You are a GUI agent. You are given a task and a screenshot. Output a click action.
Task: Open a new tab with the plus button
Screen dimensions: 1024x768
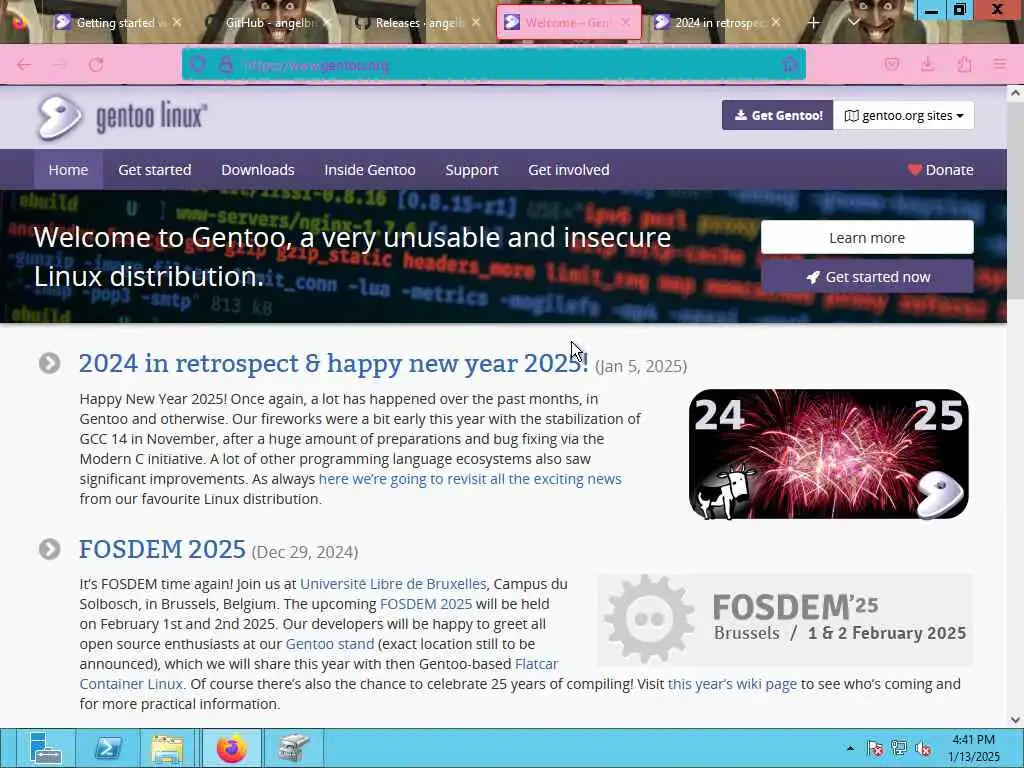click(813, 23)
